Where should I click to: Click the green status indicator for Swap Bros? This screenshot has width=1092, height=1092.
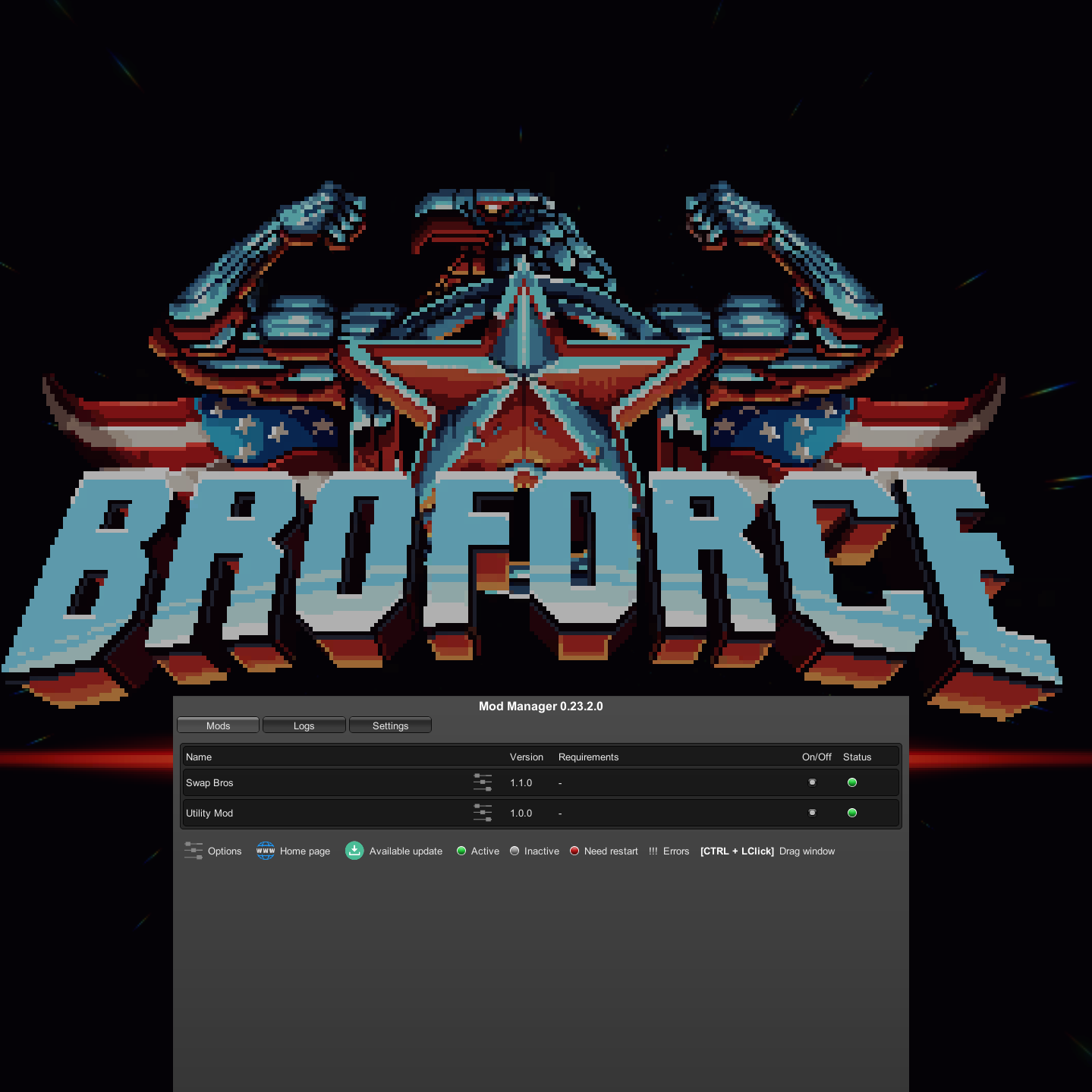click(852, 782)
